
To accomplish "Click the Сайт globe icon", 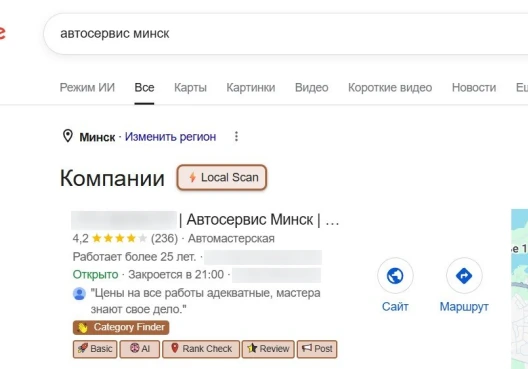I will coord(395,276).
